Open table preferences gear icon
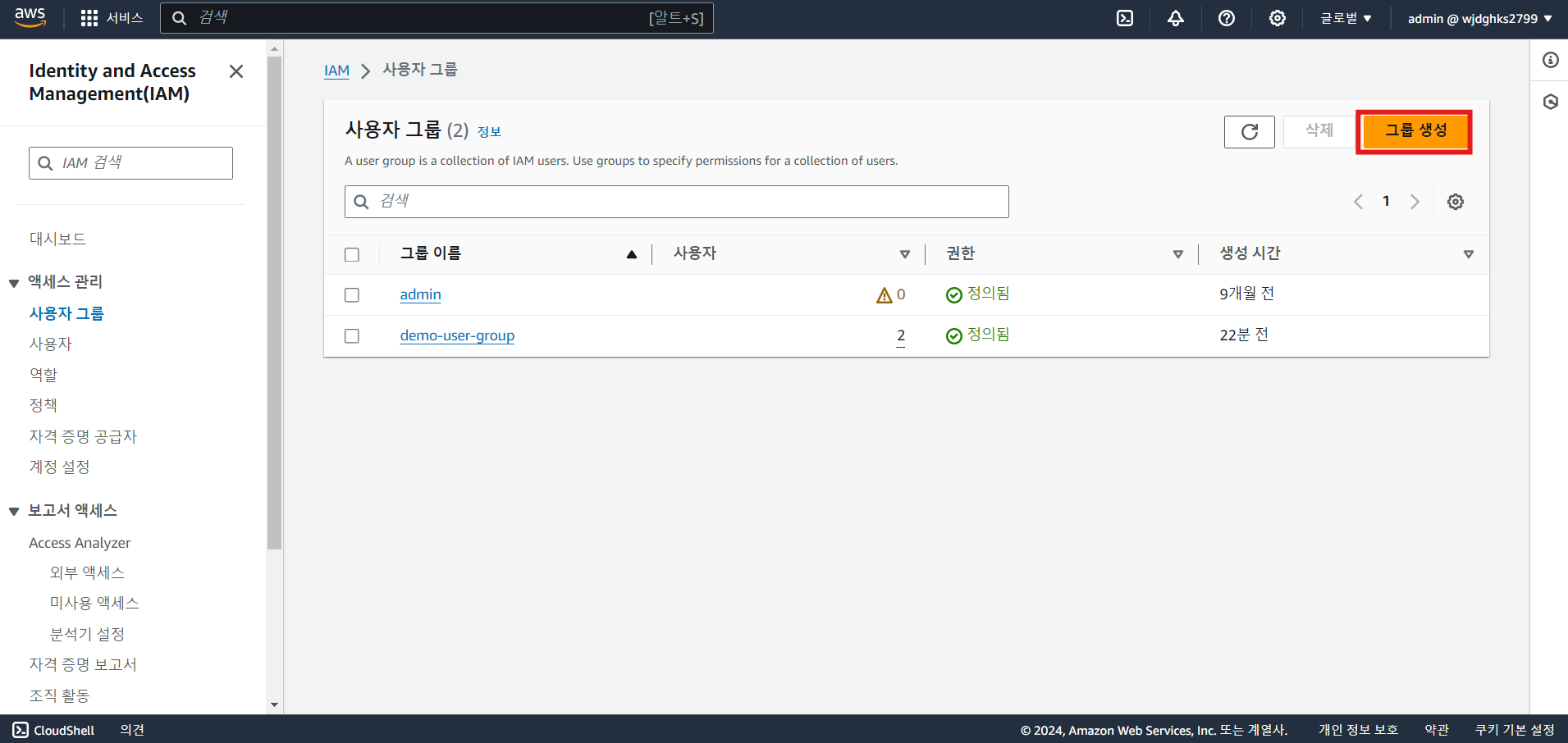Image resolution: width=1568 pixels, height=743 pixels. coord(1456,202)
